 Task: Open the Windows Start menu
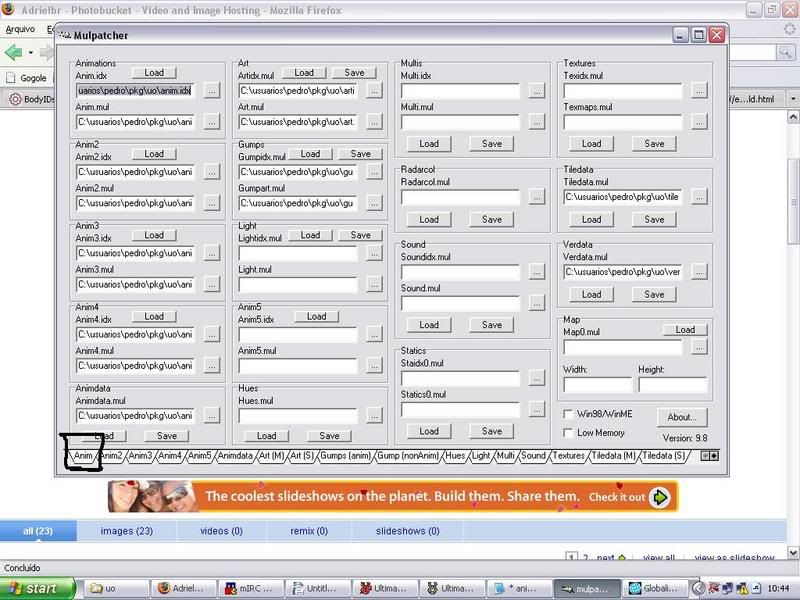click(x=36, y=589)
